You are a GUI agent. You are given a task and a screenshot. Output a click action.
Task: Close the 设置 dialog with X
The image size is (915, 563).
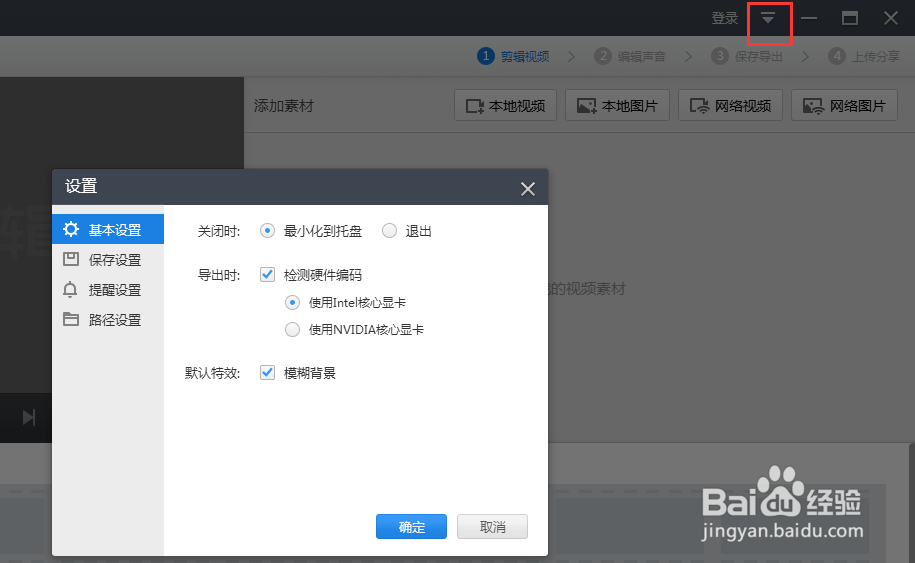528,188
